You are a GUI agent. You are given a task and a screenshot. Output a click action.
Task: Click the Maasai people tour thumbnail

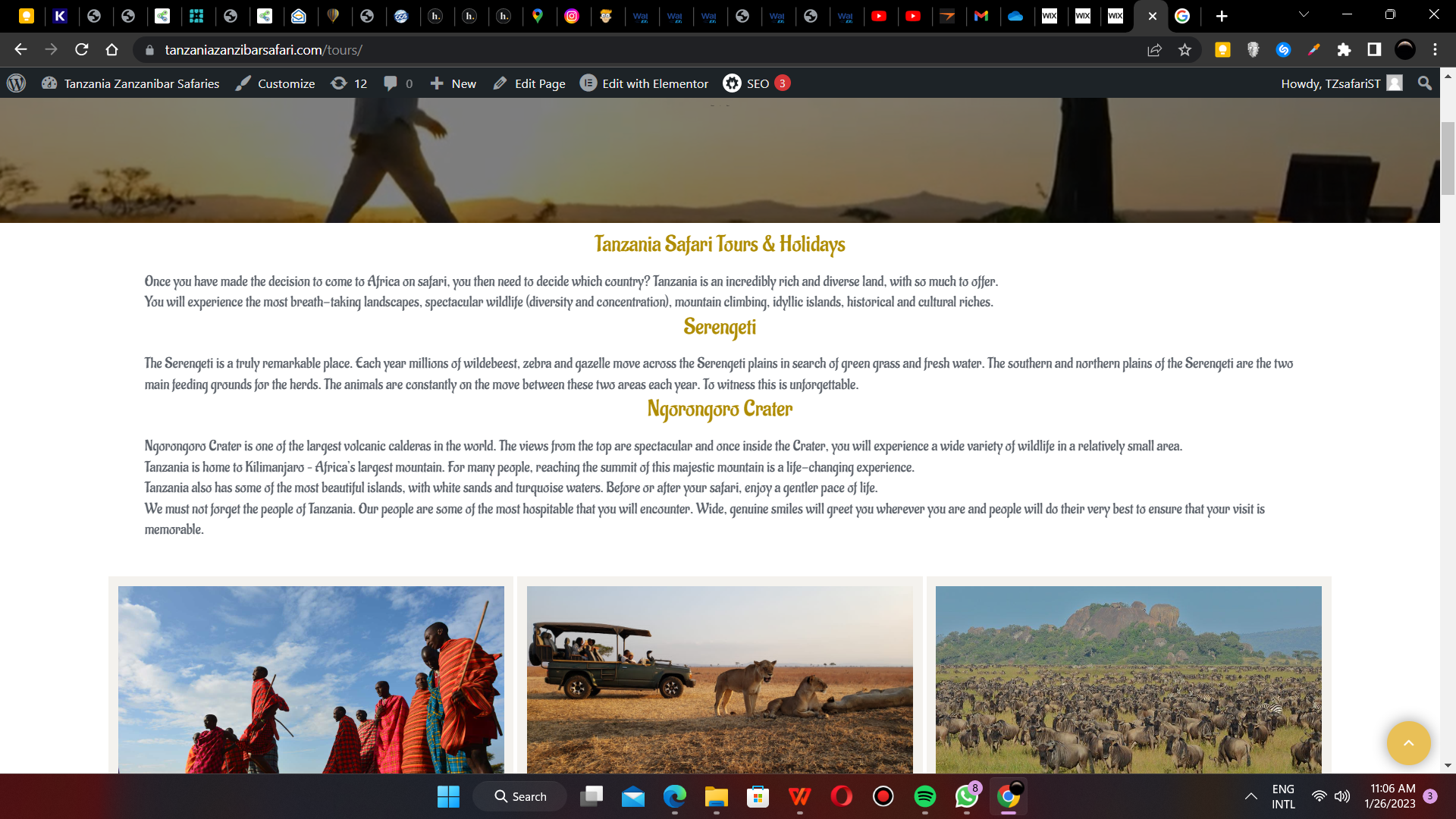(311, 679)
